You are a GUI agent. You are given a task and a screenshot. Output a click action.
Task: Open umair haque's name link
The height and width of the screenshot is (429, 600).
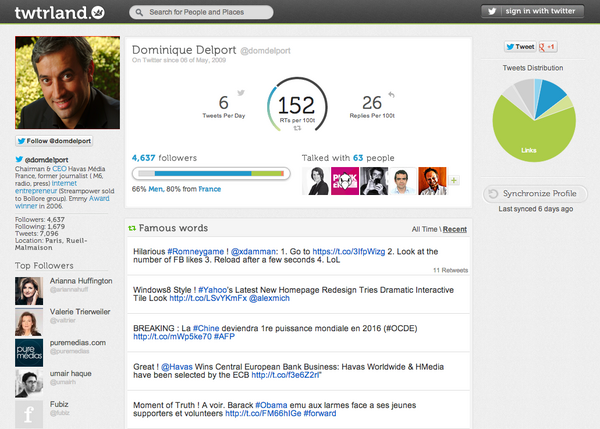pyautogui.click(x=70, y=373)
